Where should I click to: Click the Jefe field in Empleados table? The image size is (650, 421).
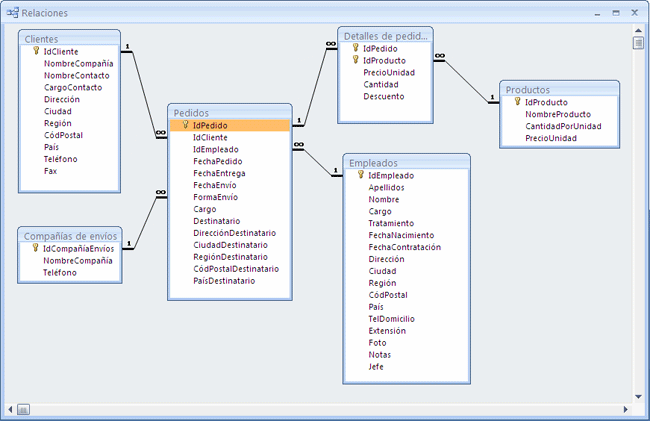pyautogui.click(x=376, y=367)
